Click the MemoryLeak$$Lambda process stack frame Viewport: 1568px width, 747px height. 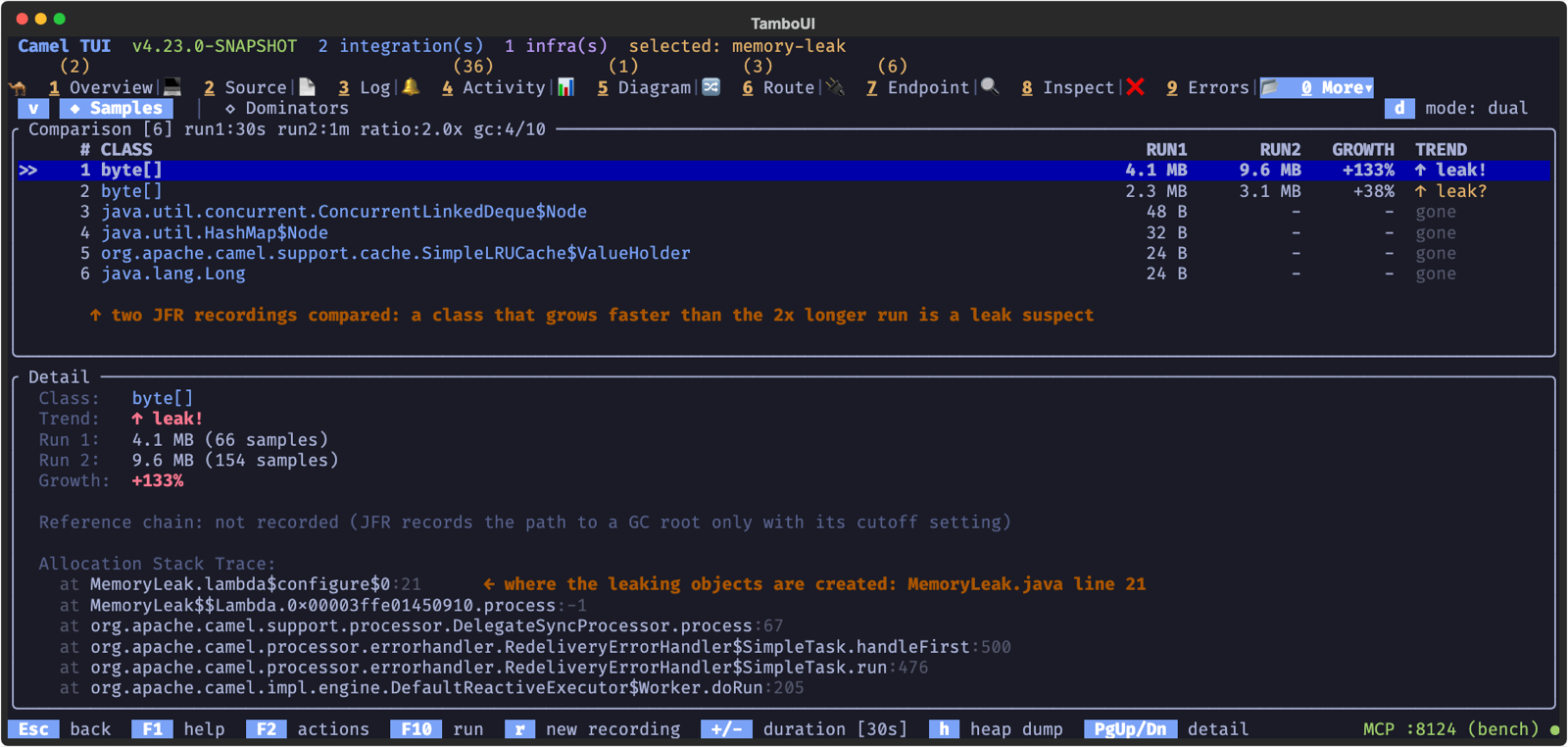[x=323, y=606]
